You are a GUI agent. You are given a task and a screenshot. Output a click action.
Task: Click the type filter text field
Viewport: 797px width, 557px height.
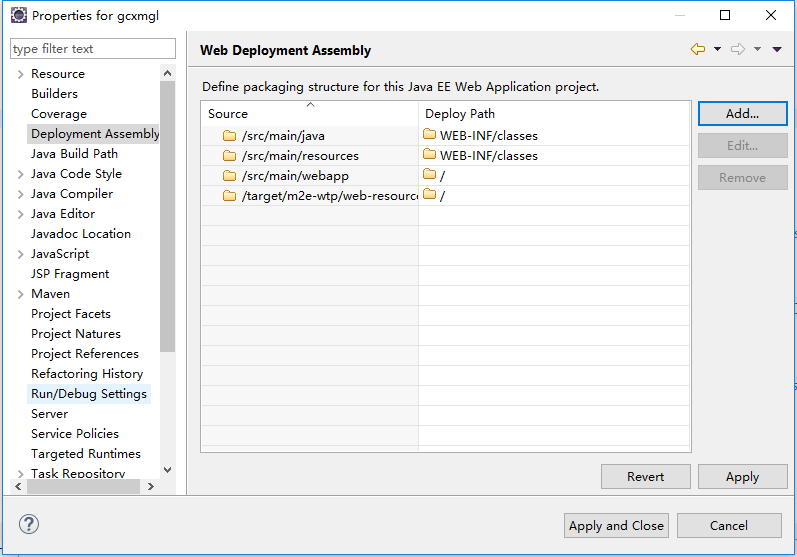click(x=93, y=49)
